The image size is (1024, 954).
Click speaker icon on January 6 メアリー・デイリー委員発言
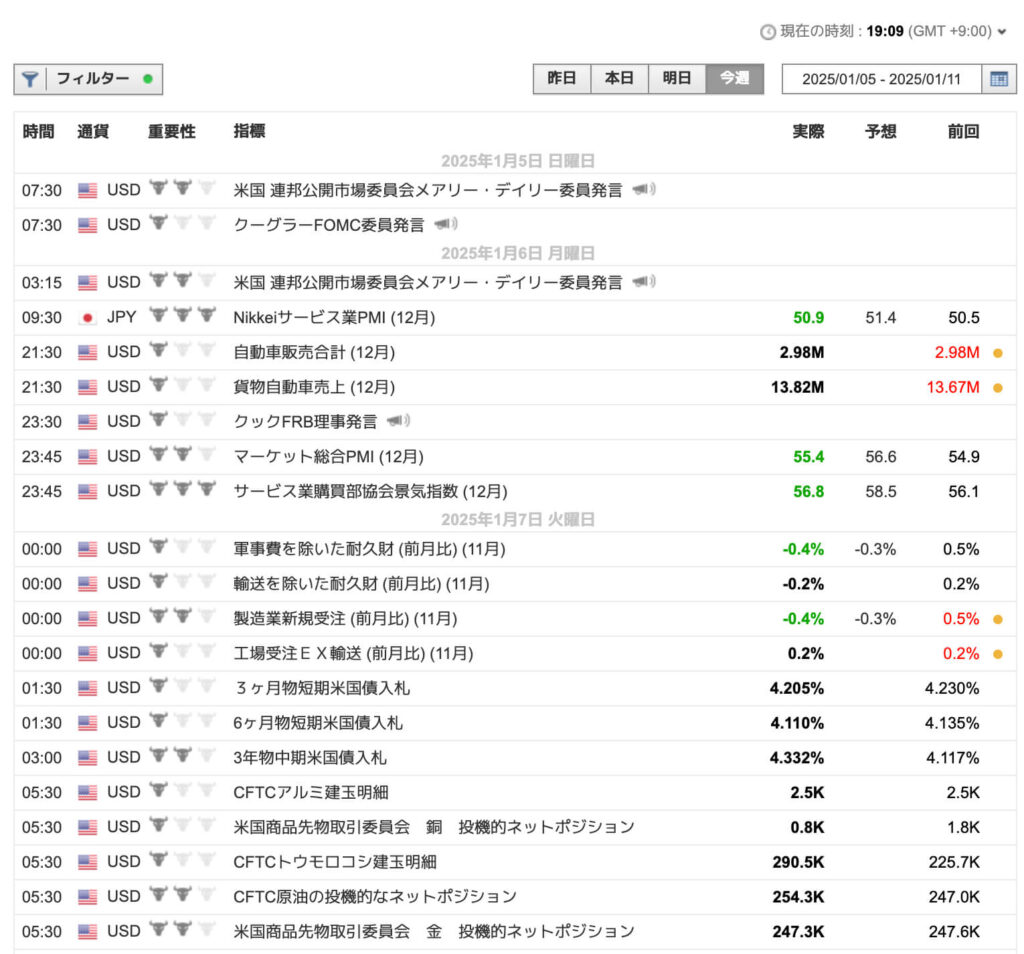645,281
